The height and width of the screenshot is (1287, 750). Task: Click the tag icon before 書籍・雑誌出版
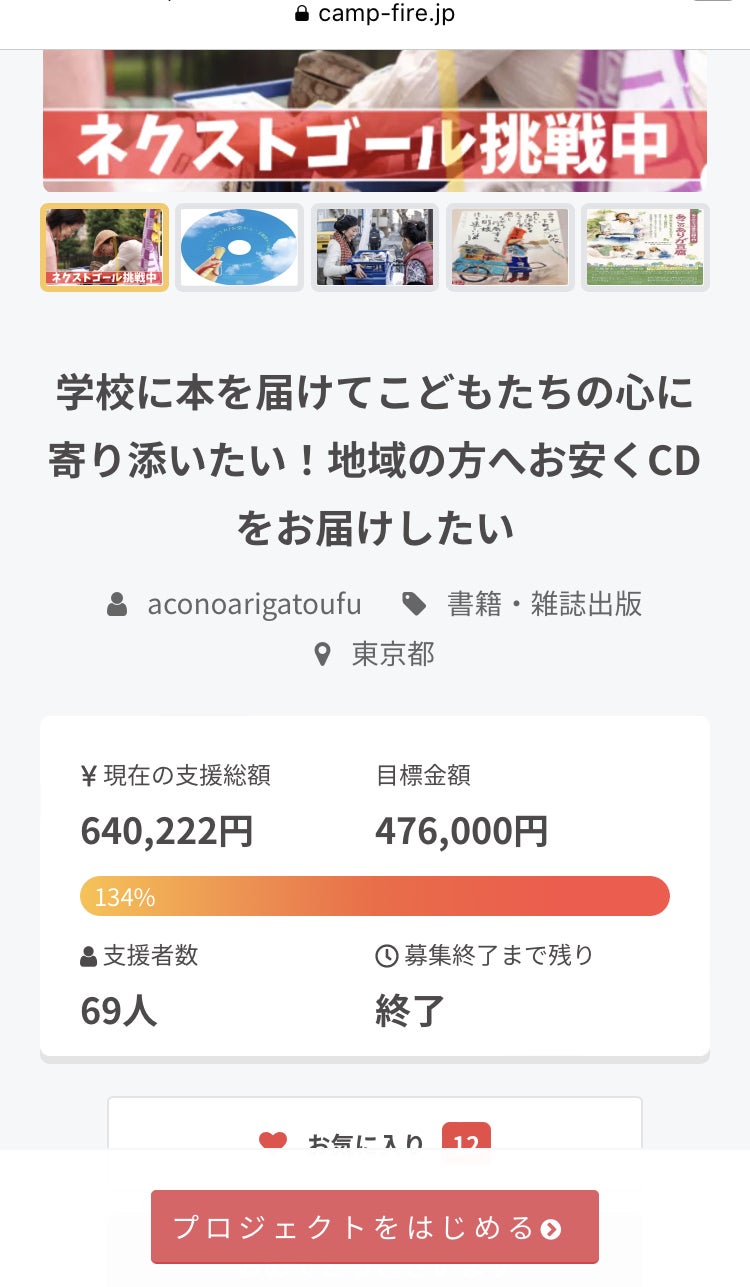coord(413,603)
